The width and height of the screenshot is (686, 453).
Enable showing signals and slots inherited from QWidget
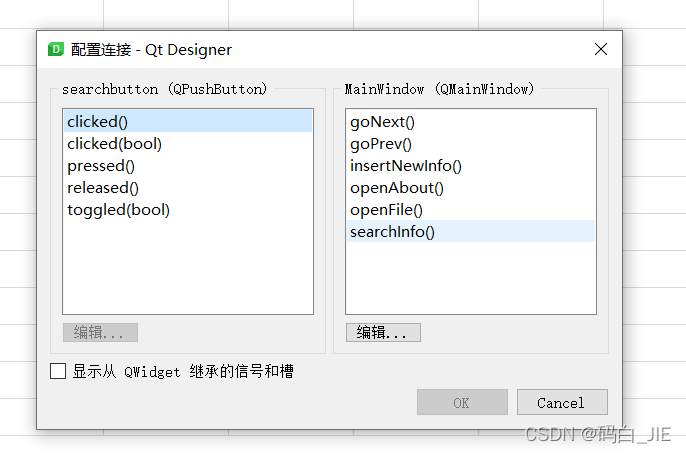tap(58, 371)
